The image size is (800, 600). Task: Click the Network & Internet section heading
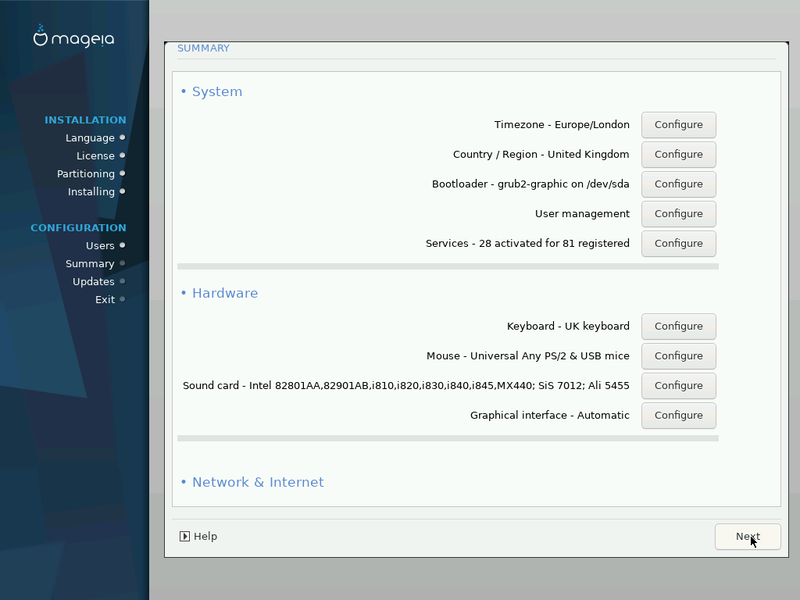point(257,482)
